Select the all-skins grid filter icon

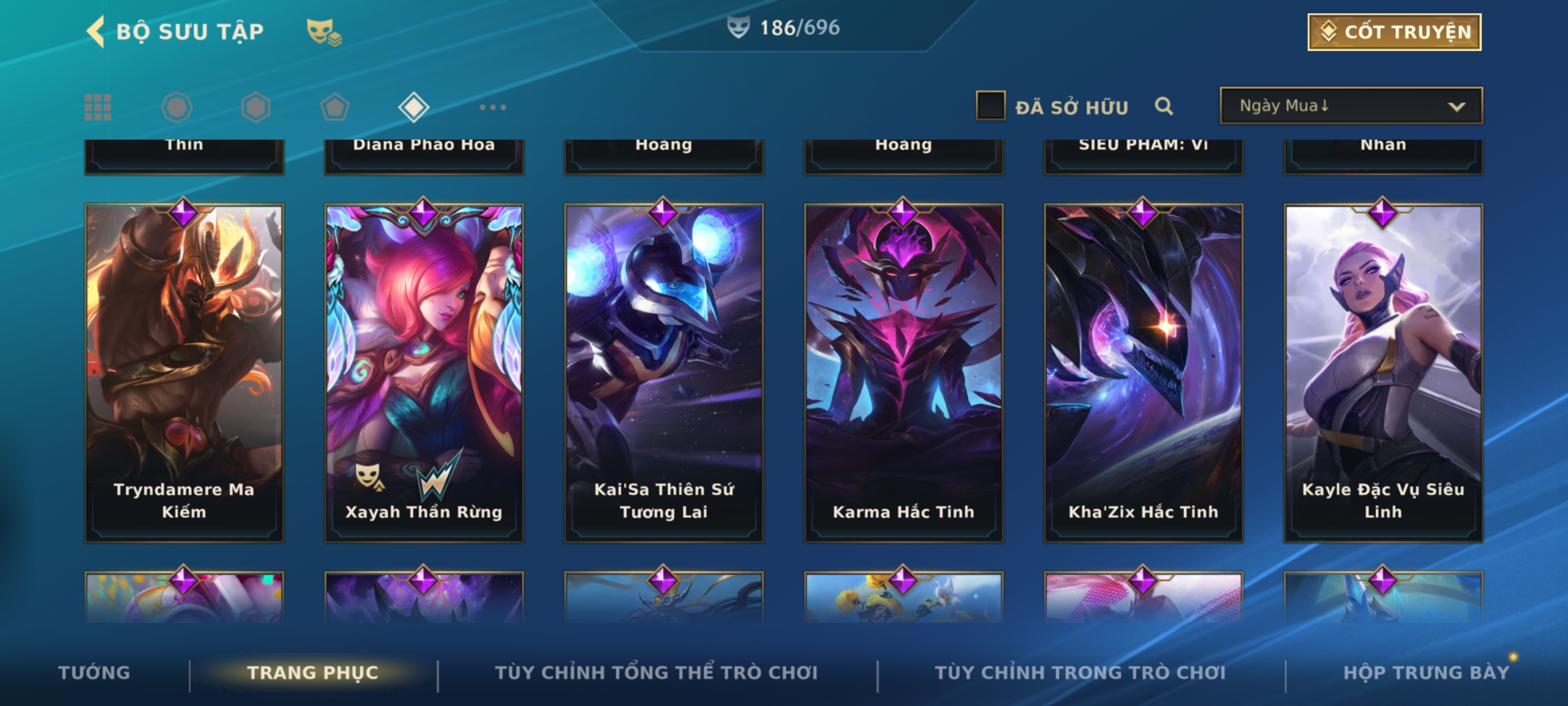tap(98, 107)
